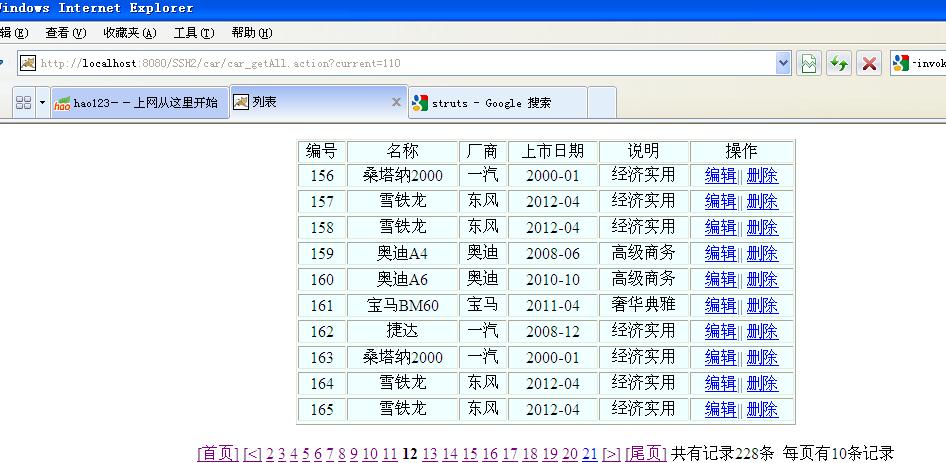Click the 宝马BM60 name cell
The width and height of the screenshot is (946, 463).
402,305
